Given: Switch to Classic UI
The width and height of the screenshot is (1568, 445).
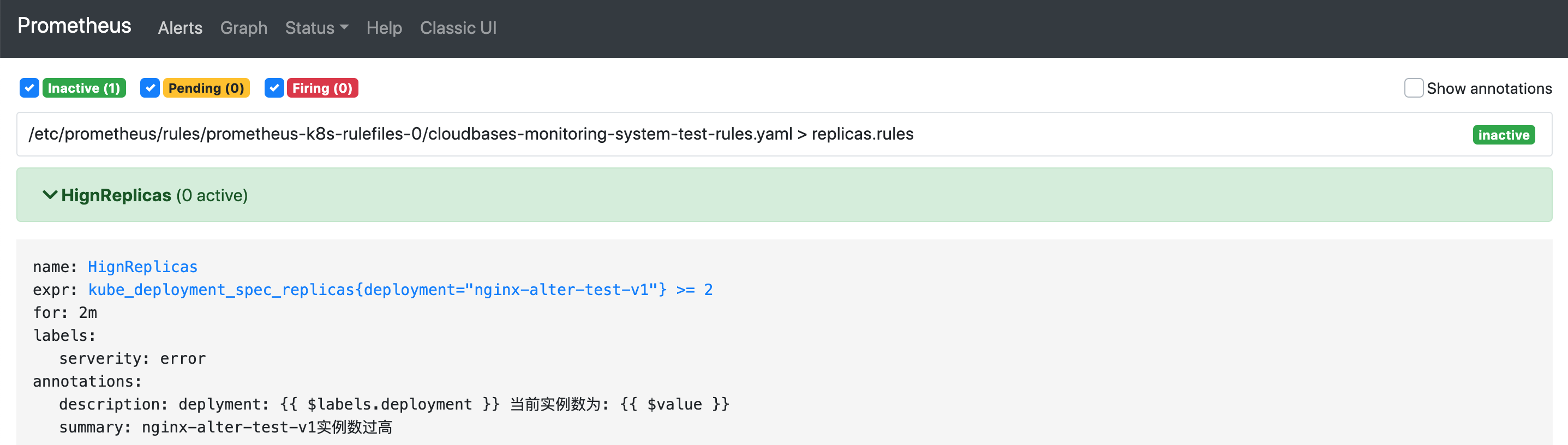Looking at the screenshot, I should (x=458, y=28).
